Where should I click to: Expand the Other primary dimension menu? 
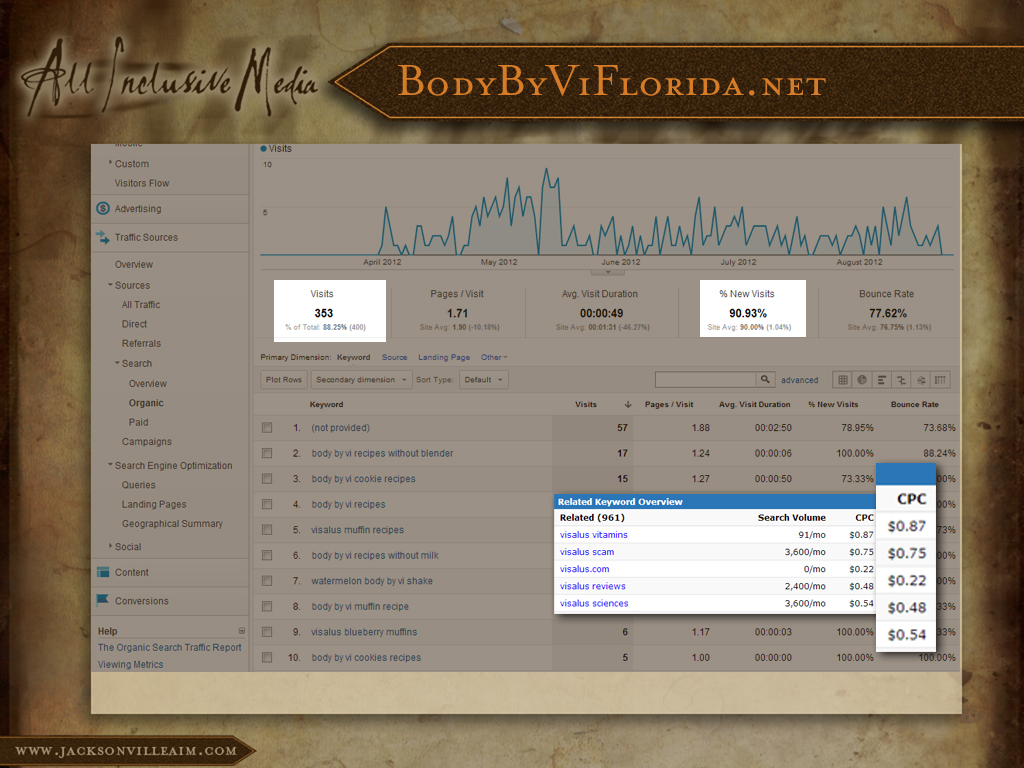(494, 357)
